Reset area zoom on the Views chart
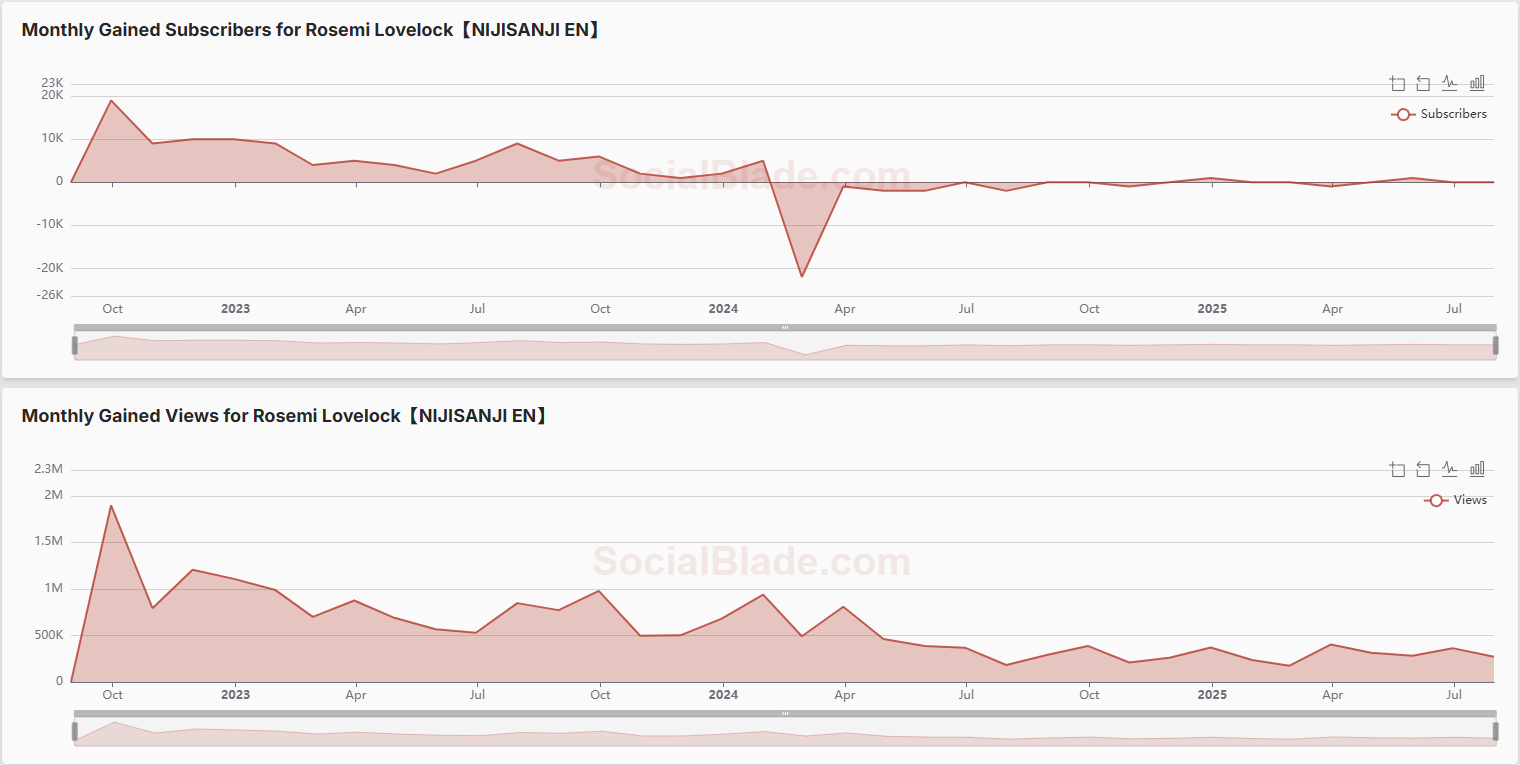This screenshot has width=1520, height=765. point(1423,469)
